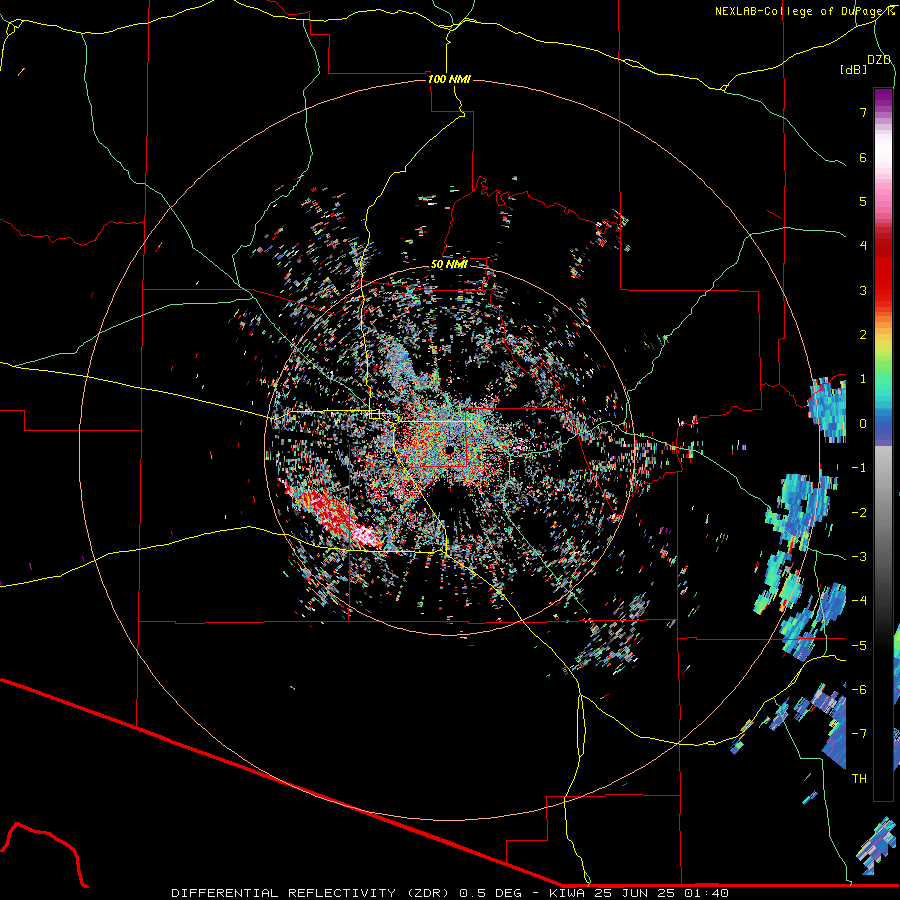This screenshot has width=900, height=900.
Task: Click the ZDR color scale bar
Action: pos(883,444)
